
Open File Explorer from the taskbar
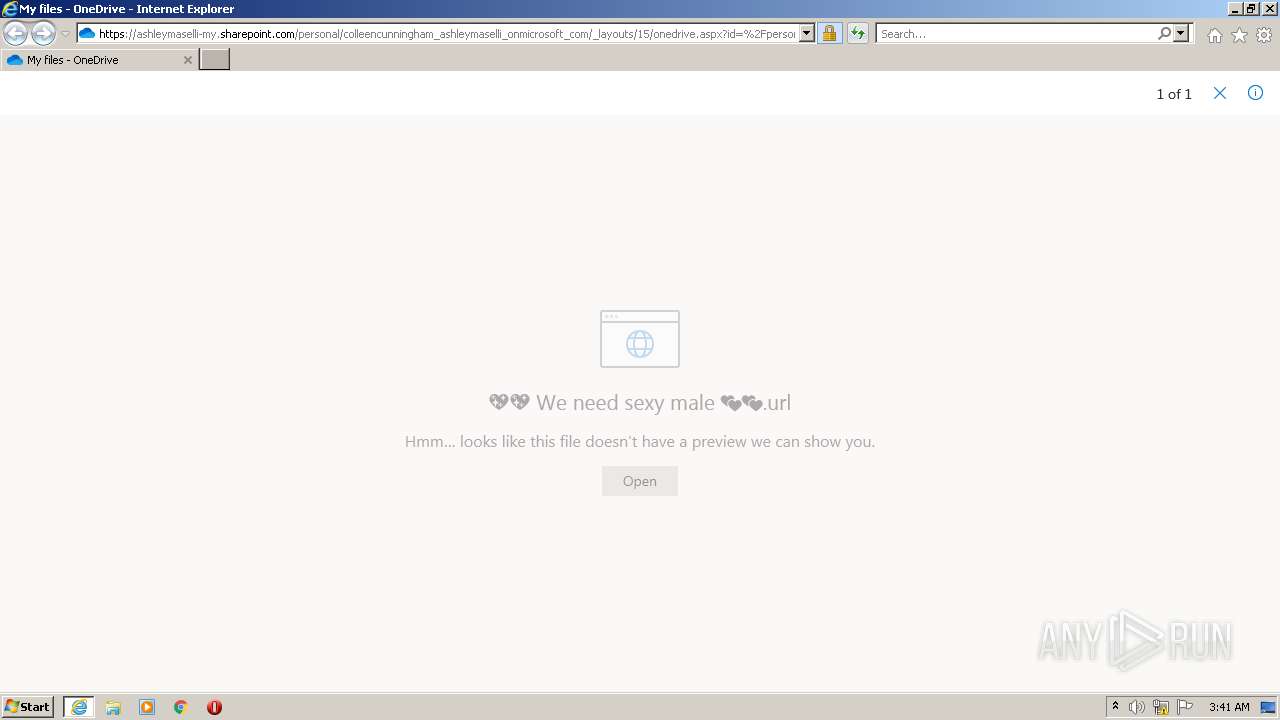113,707
